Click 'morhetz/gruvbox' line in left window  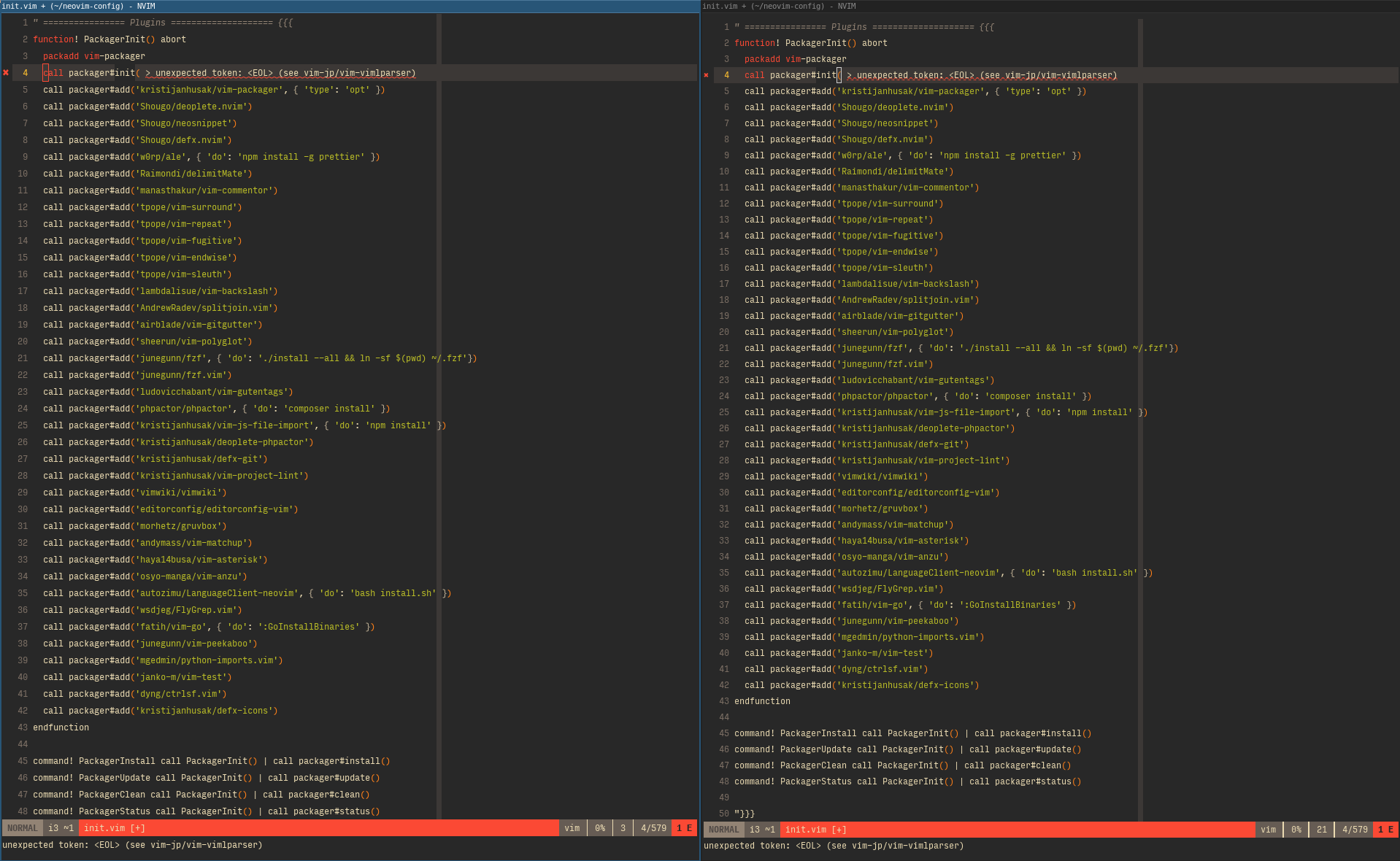(135, 526)
